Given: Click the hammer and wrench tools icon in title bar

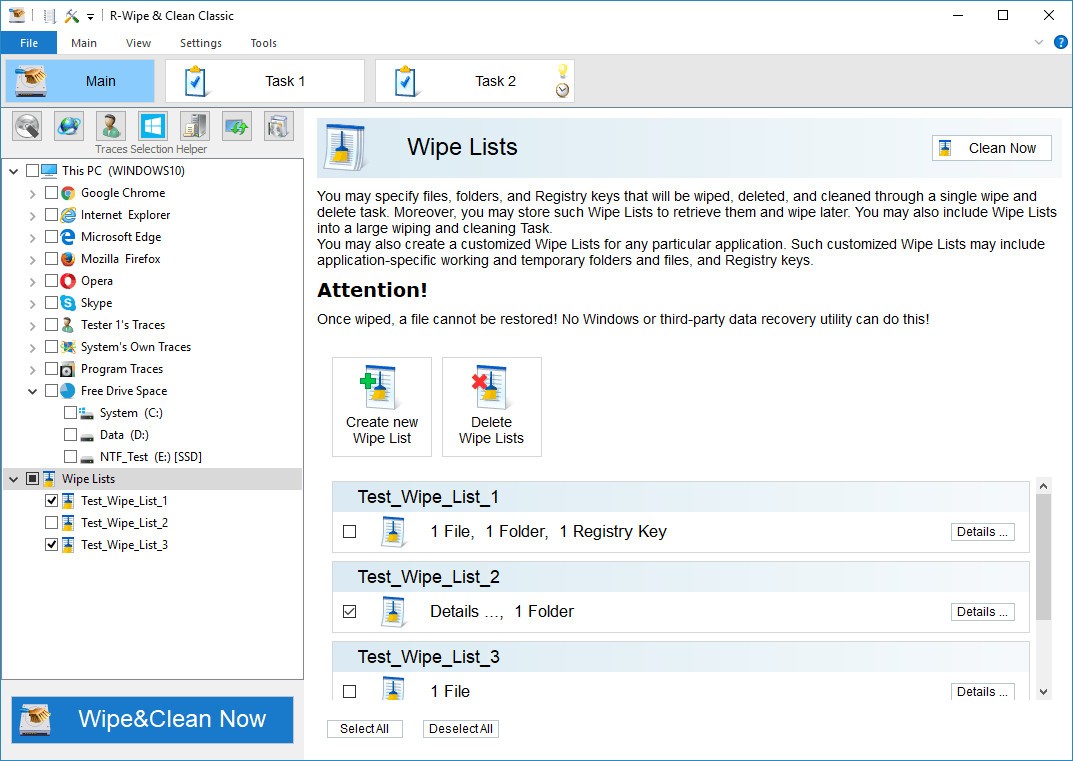Looking at the screenshot, I should (x=72, y=16).
